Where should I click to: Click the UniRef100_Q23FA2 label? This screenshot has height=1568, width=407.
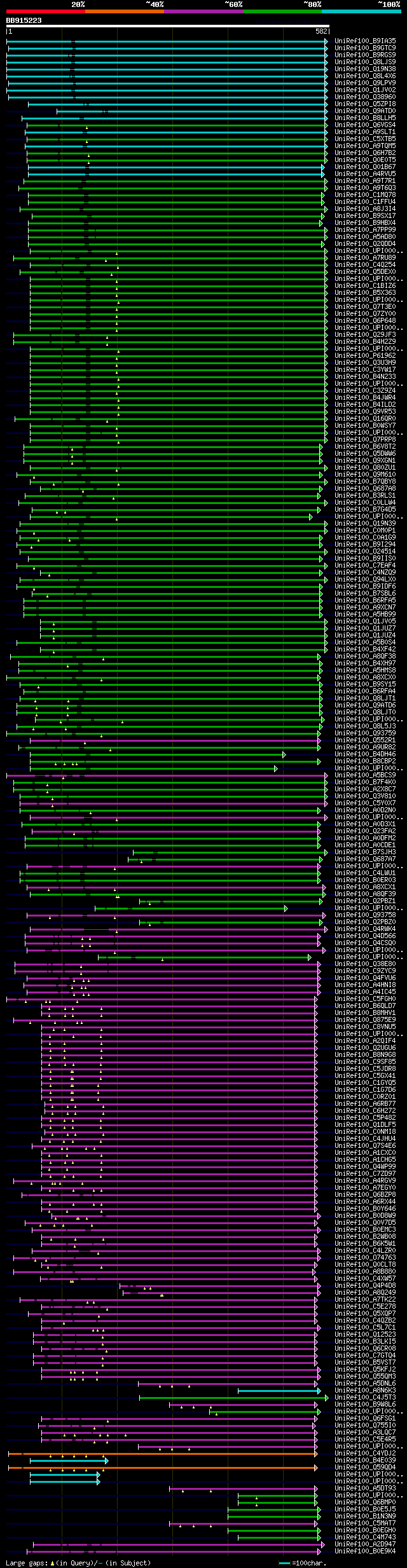click(x=365, y=831)
